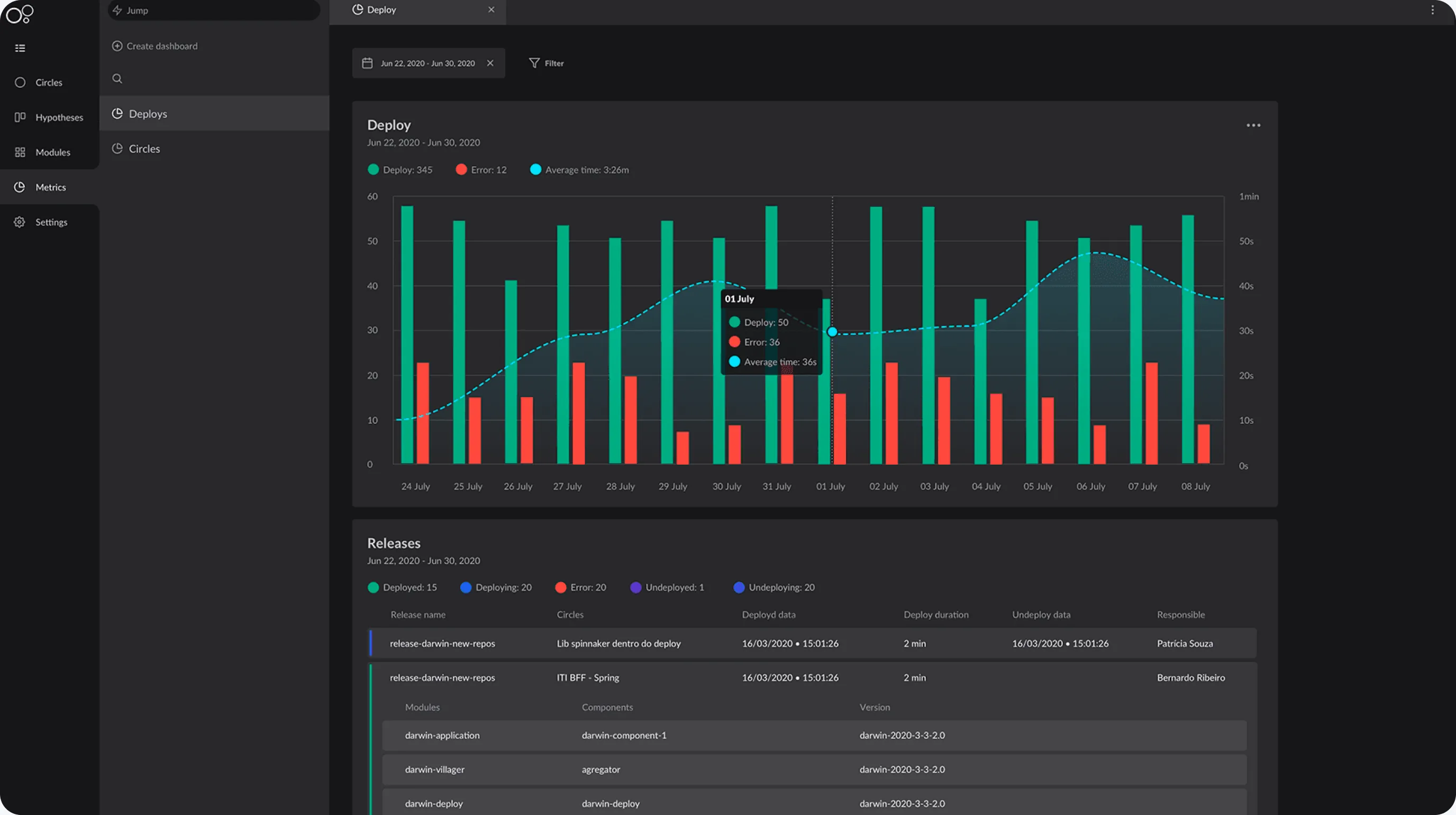
Task: Select the darwin-application module row
Action: click(x=814, y=735)
